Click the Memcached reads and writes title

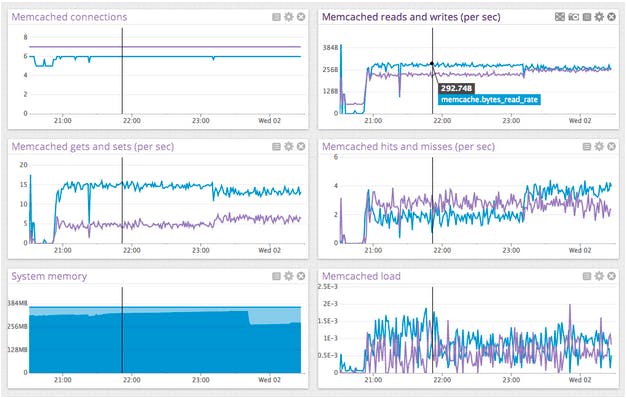[x=411, y=17]
